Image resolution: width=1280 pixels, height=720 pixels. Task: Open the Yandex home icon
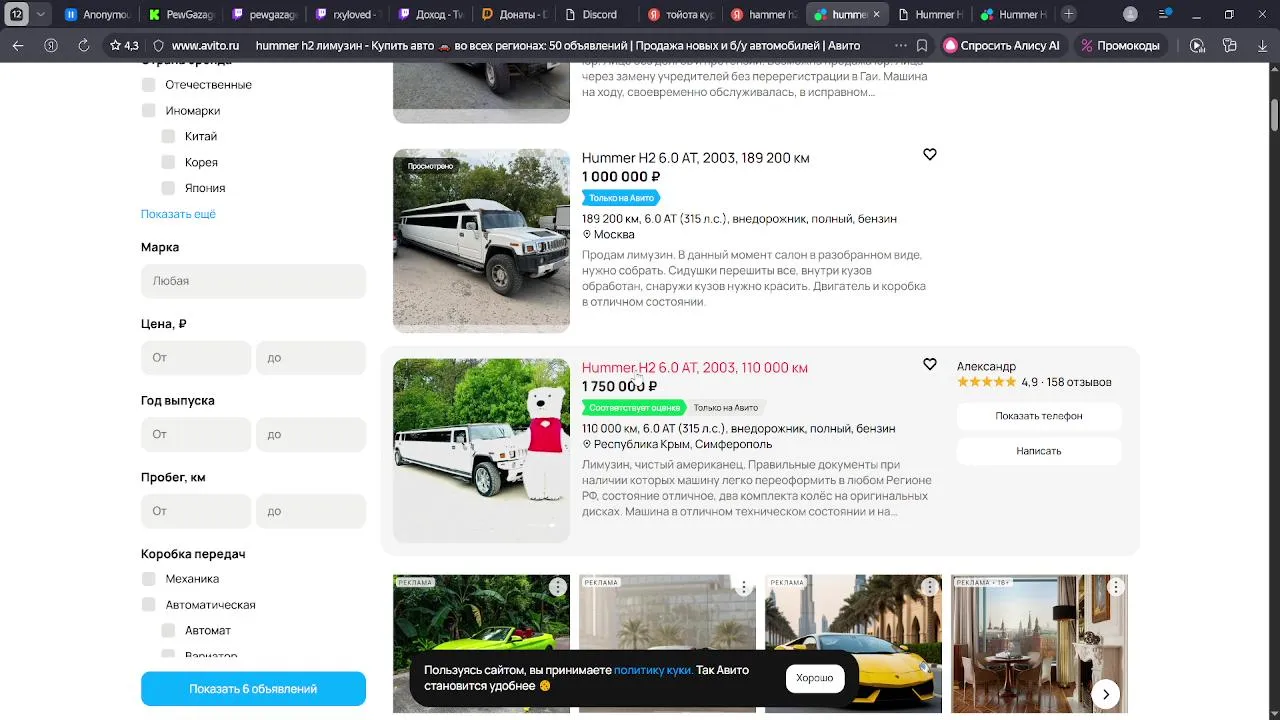pos(51,45)
